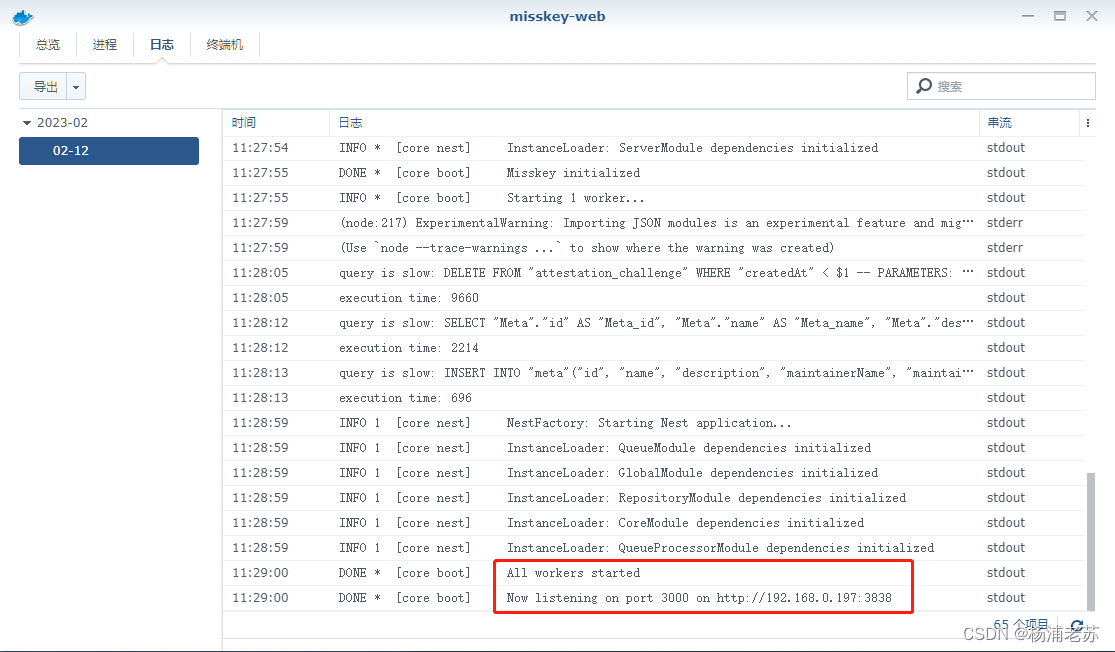Select the 'RepositoryModule dependencies initialized' row
This screenshot has height=652, width=1115.
pyautogui.click(x=654, y=498)
